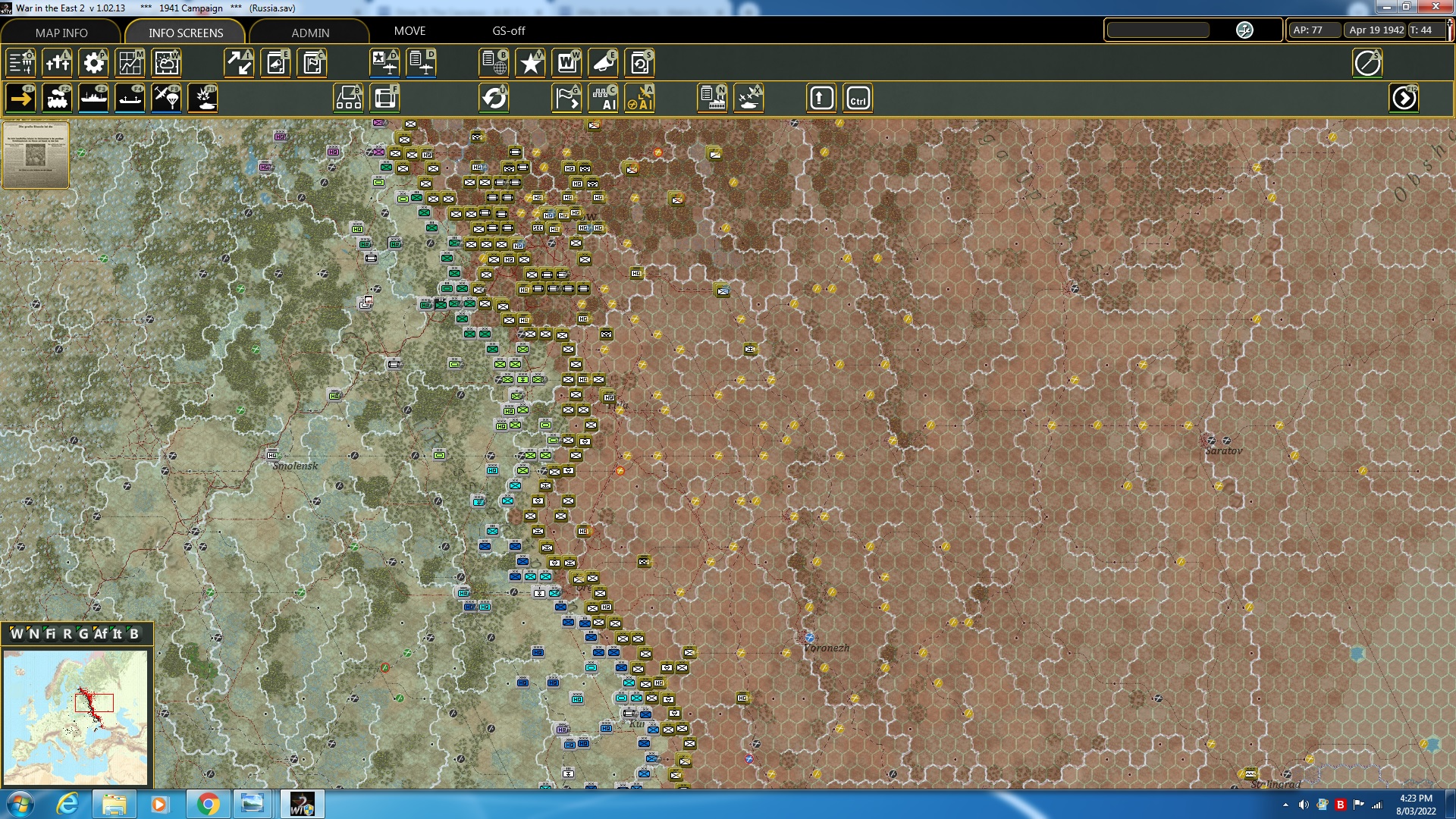The width and height of the screenshot is (1456, 819).
Task: Click the reinforcements/withdrawals arrows icon (I)
Action: (239, 63)
